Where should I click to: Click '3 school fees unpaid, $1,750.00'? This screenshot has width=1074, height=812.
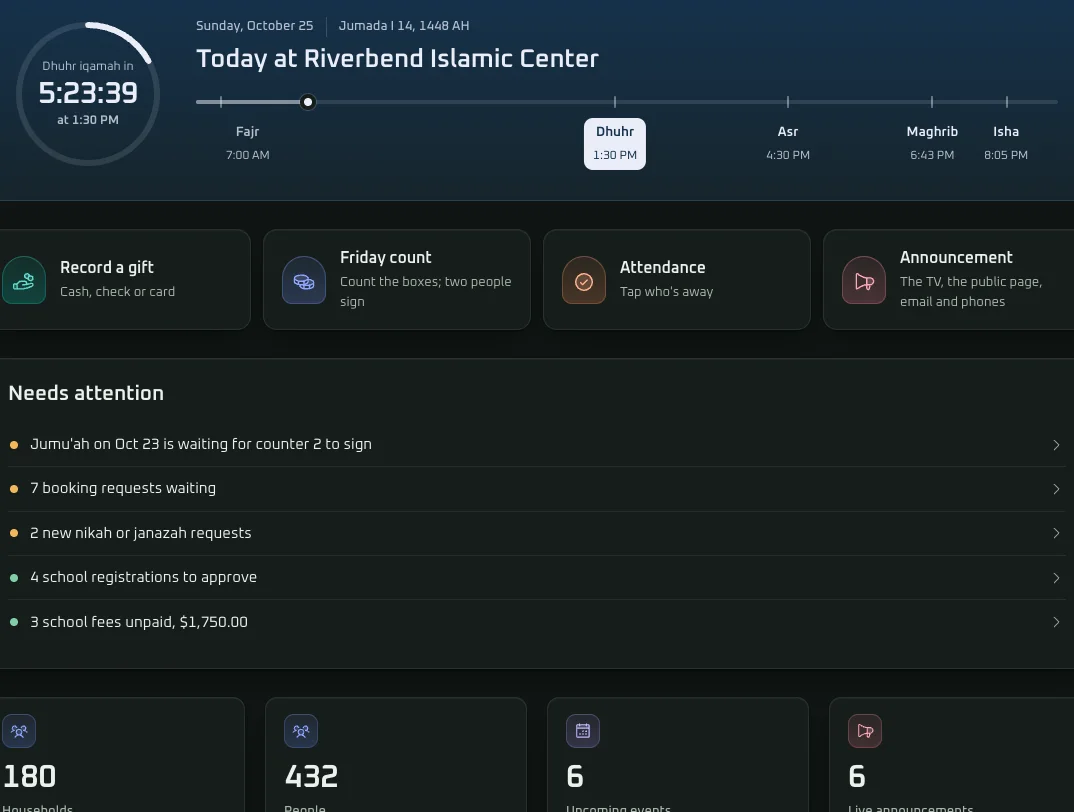click(139, 622)
